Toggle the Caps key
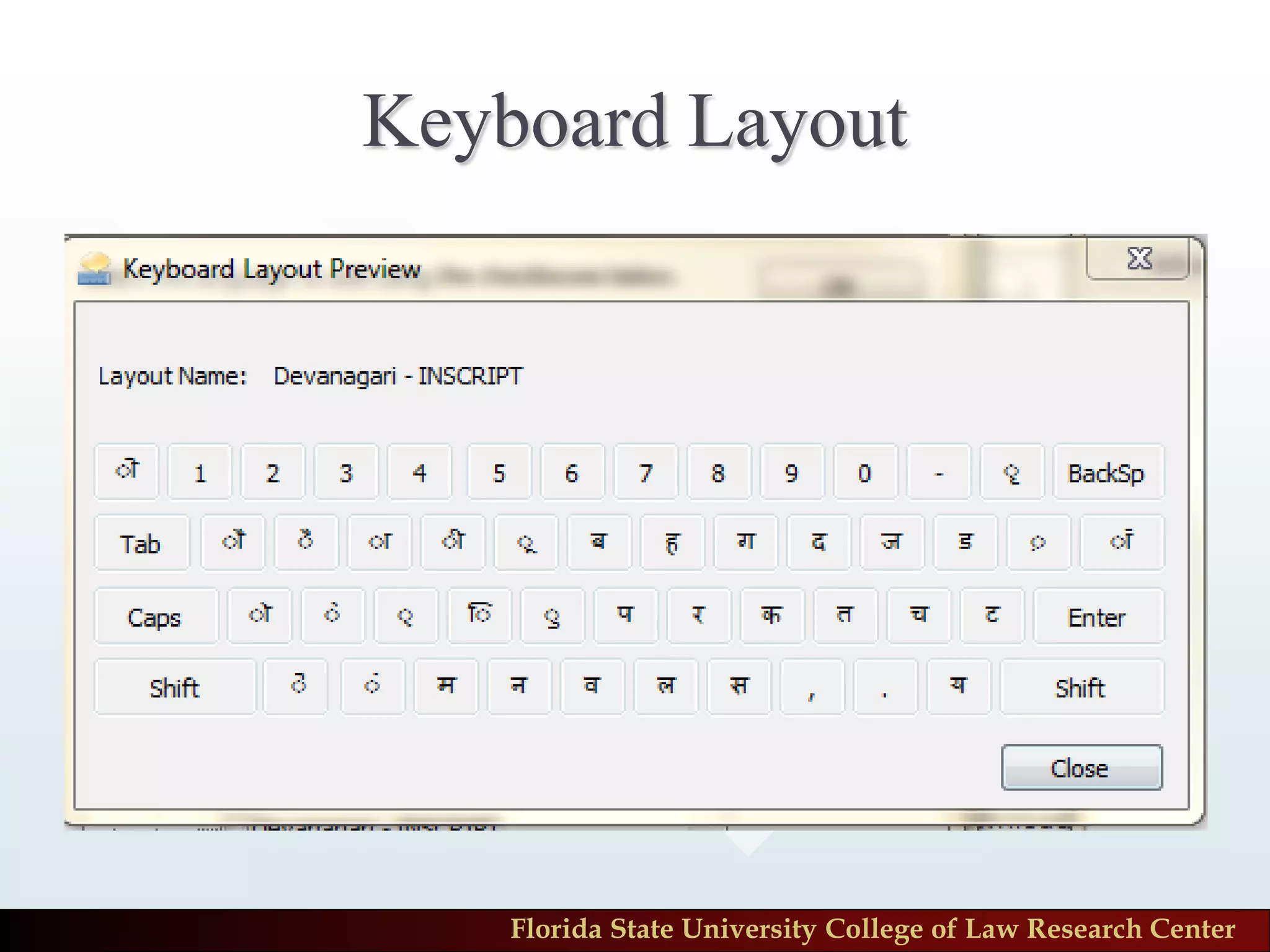 pos(156,617)
